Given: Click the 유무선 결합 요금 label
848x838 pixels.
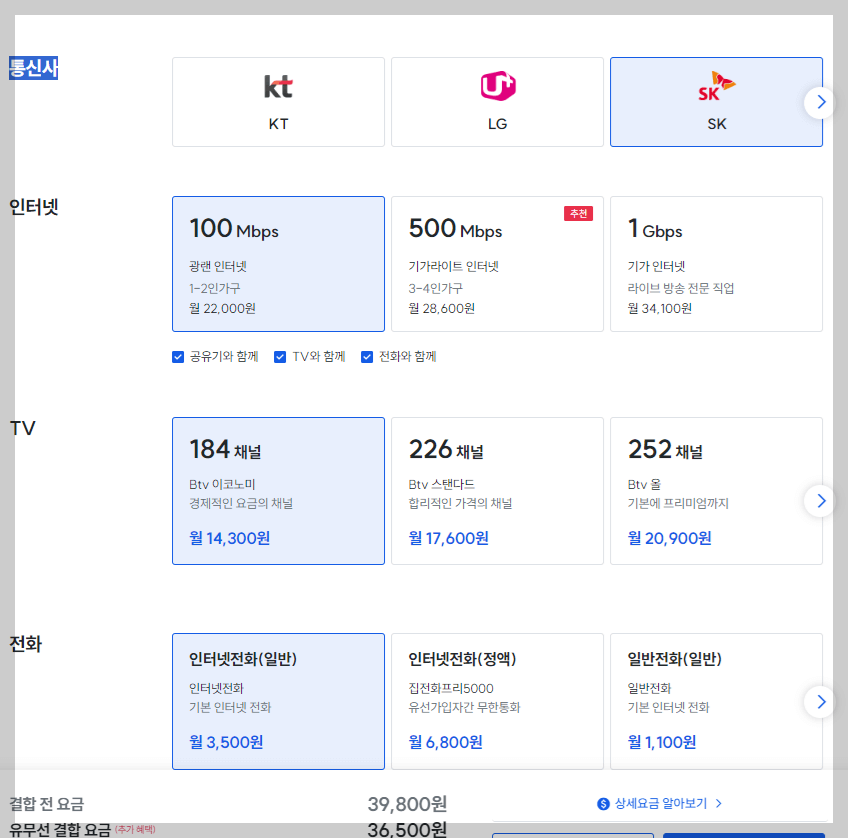Looking at the screenshot, I should (59, 830).
